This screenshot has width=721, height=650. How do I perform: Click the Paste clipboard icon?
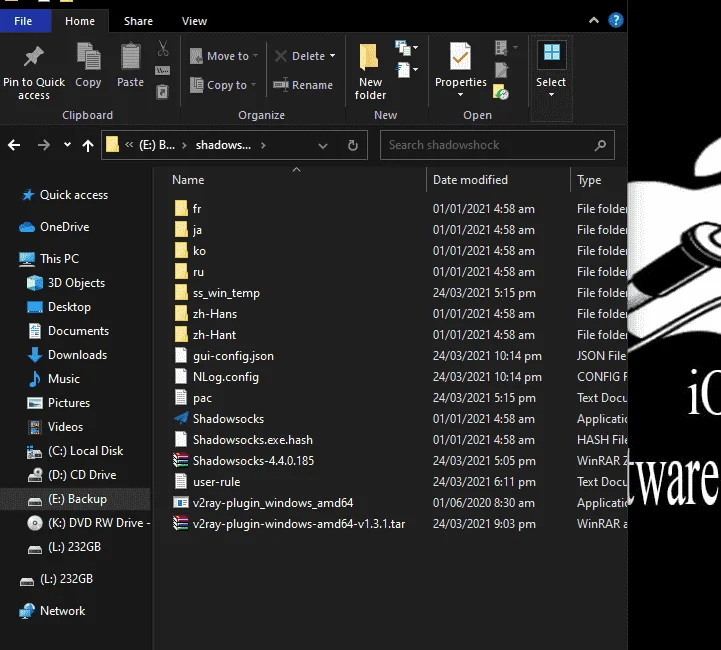click(x=130, y=65)
